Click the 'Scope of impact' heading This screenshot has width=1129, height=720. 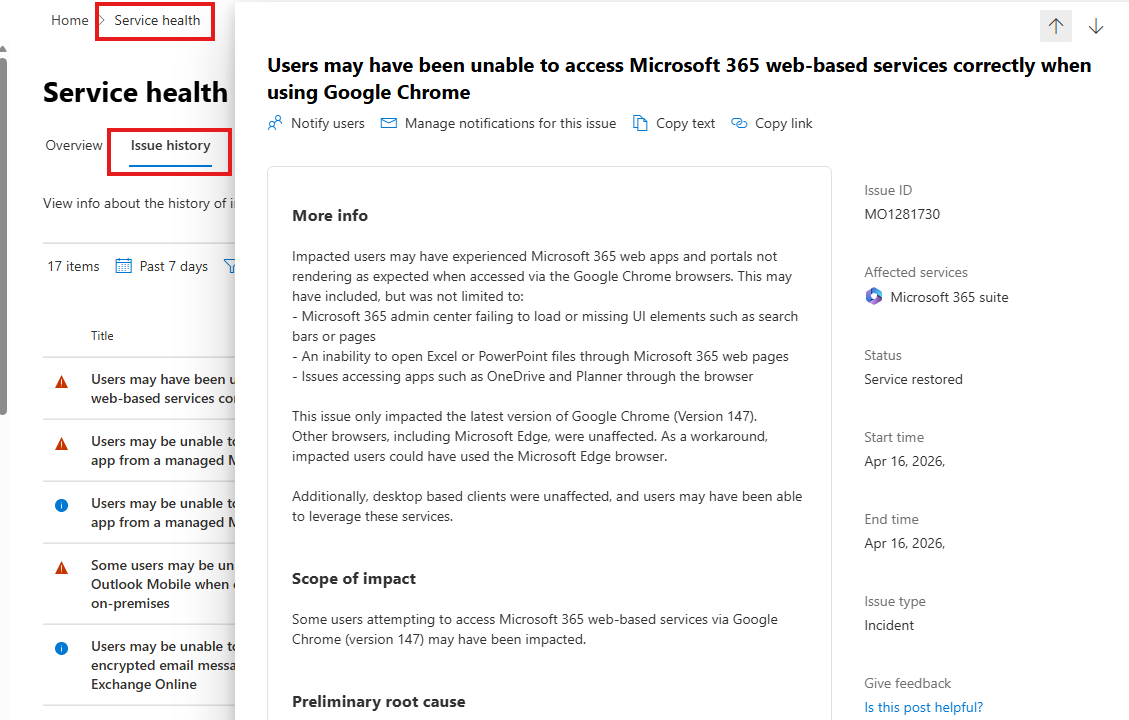click(x=354, y=578)
